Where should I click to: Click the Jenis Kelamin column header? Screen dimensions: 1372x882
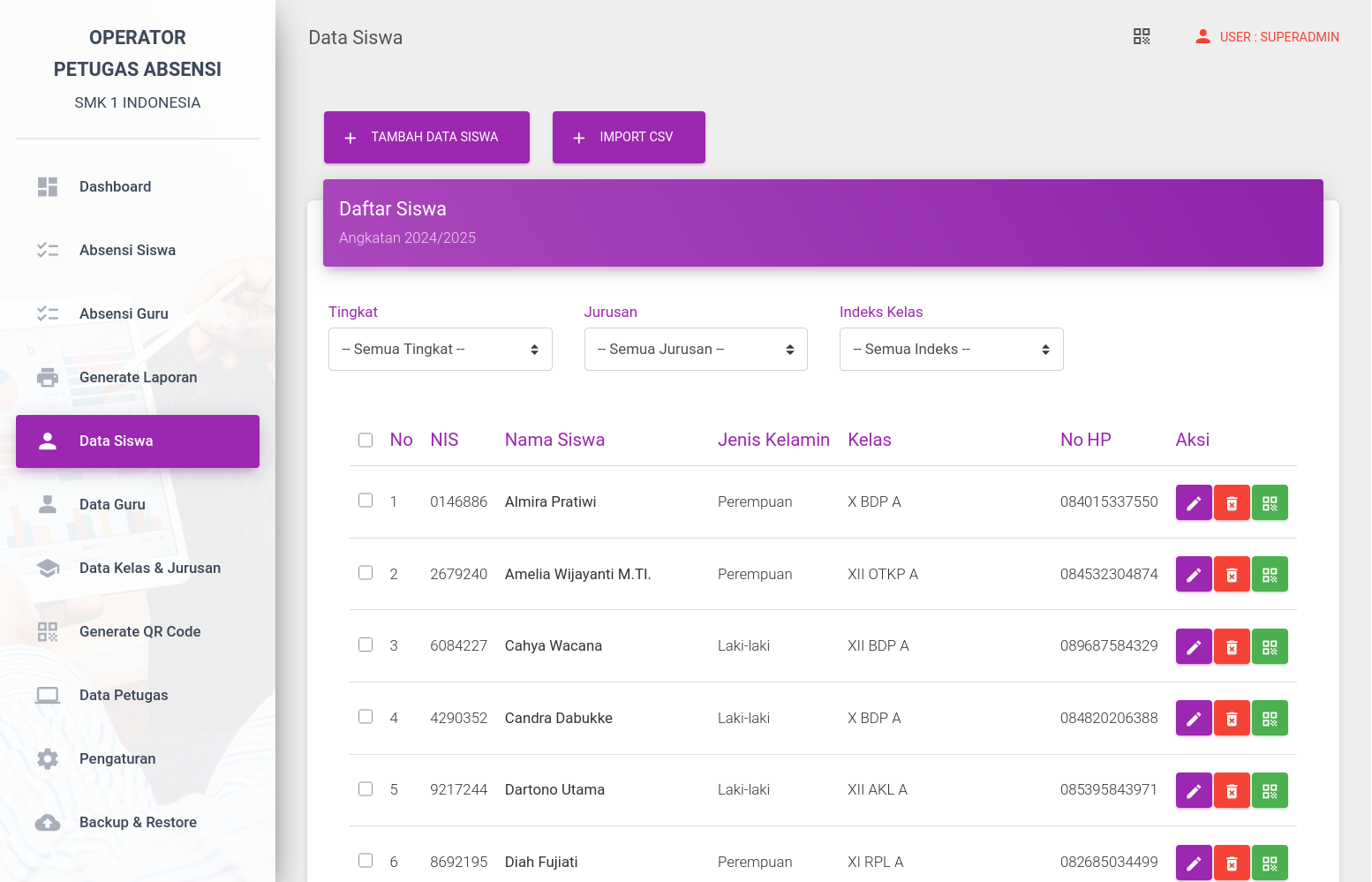click(x=773, y=440)
